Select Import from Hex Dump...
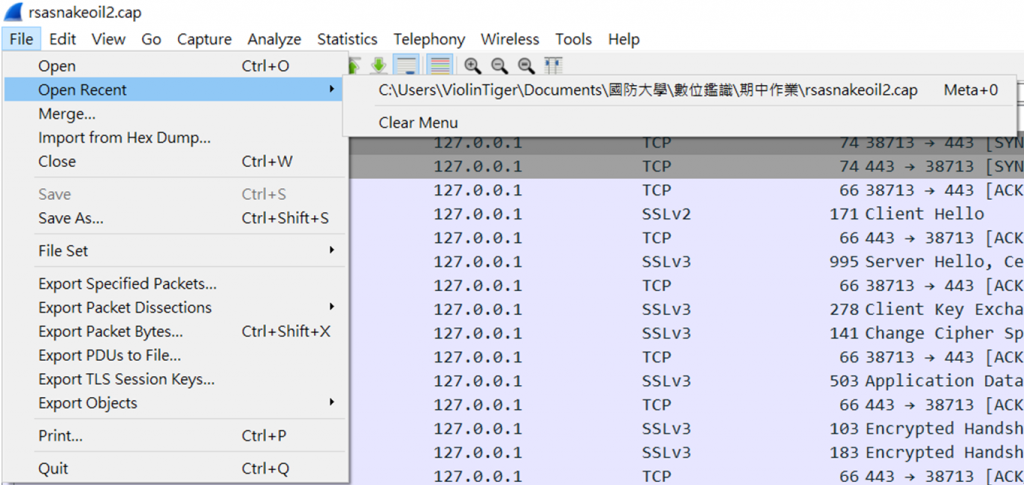Screen dimensions: 1024x485 [x=174, y=138]
